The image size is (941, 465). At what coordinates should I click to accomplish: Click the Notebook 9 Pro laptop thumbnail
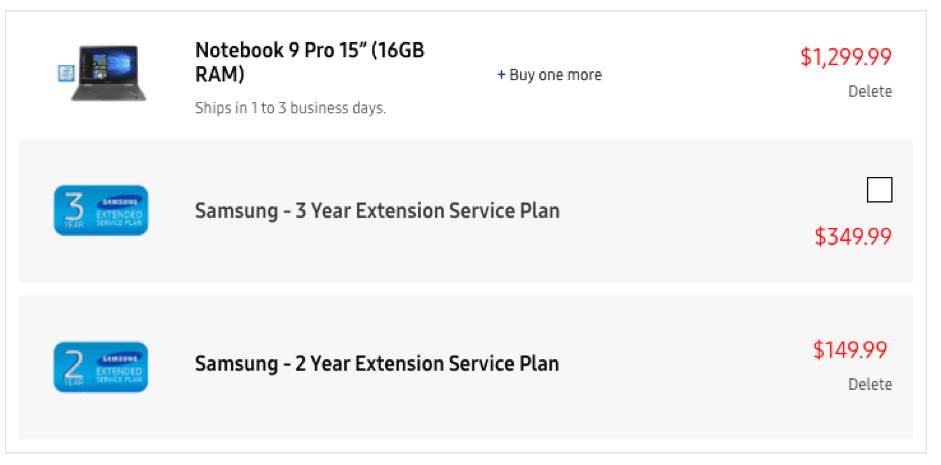pyautogui.click(x=113, y=73)
